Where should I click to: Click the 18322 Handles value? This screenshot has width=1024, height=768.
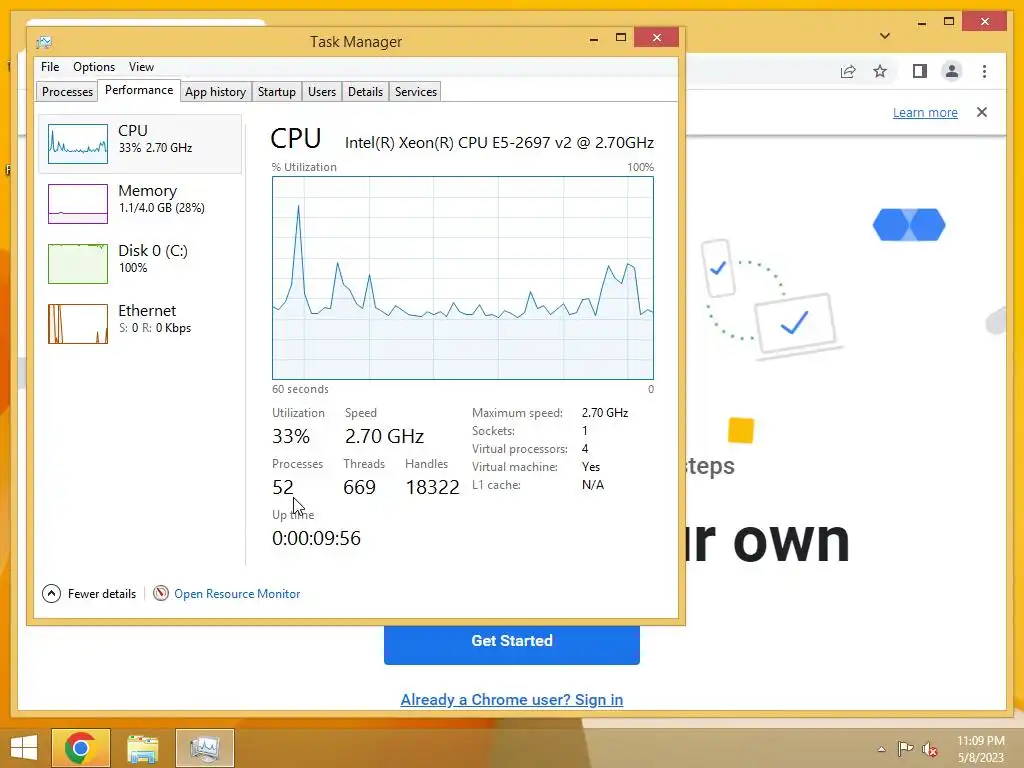(432, 487)
